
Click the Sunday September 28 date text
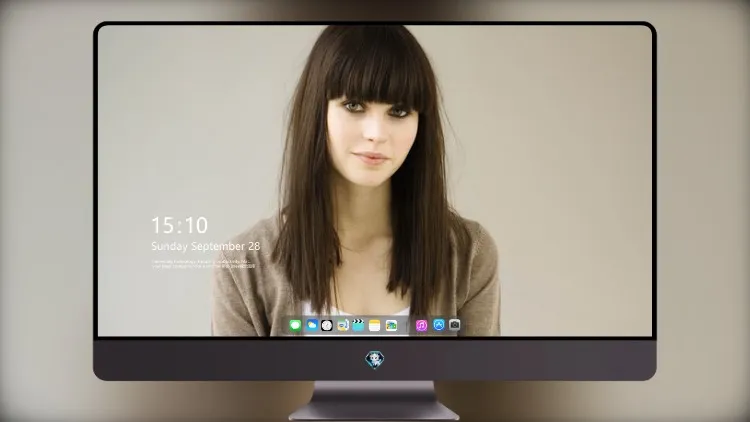[x=206, y=246]
